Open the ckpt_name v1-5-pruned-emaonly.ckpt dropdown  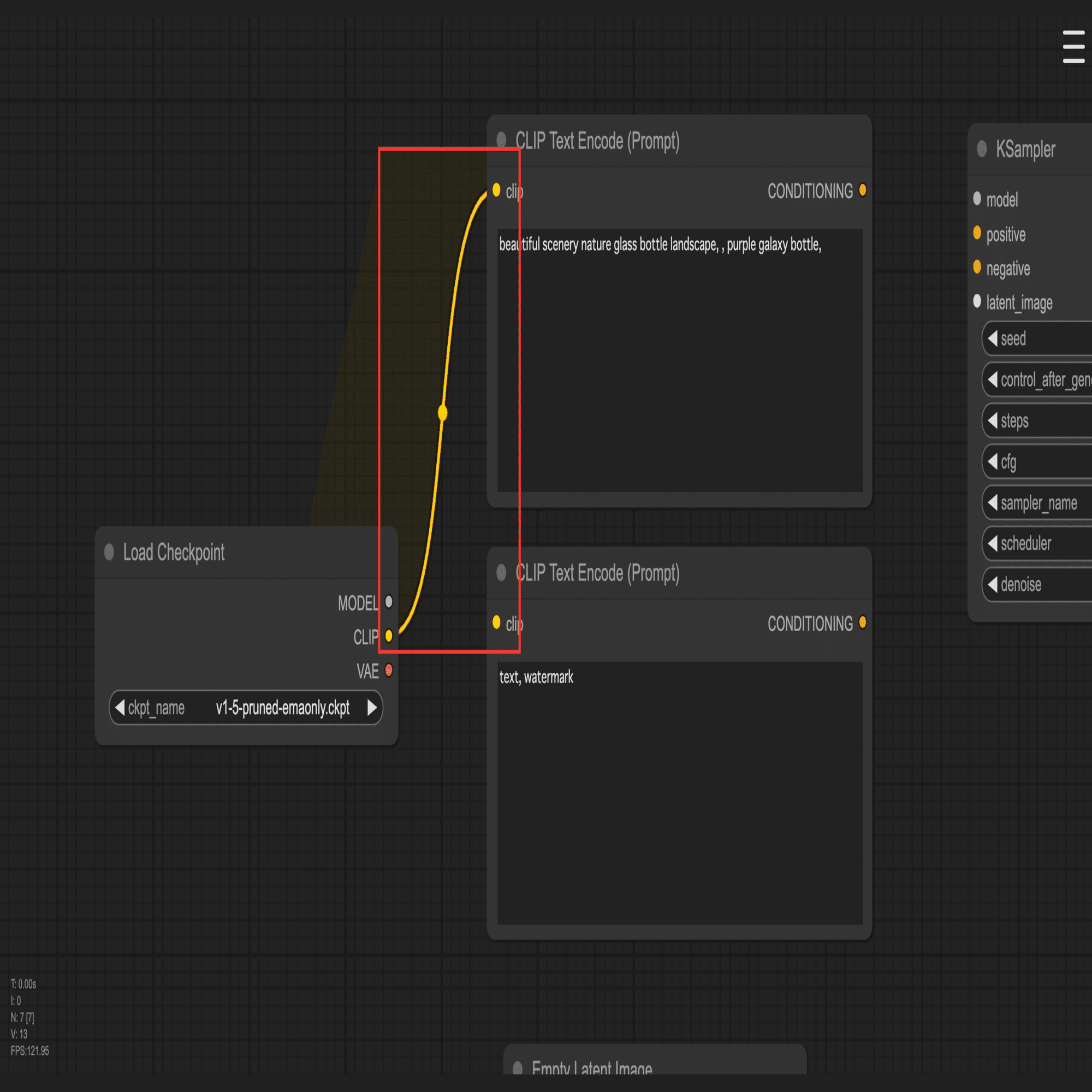(x=246, y=707)
